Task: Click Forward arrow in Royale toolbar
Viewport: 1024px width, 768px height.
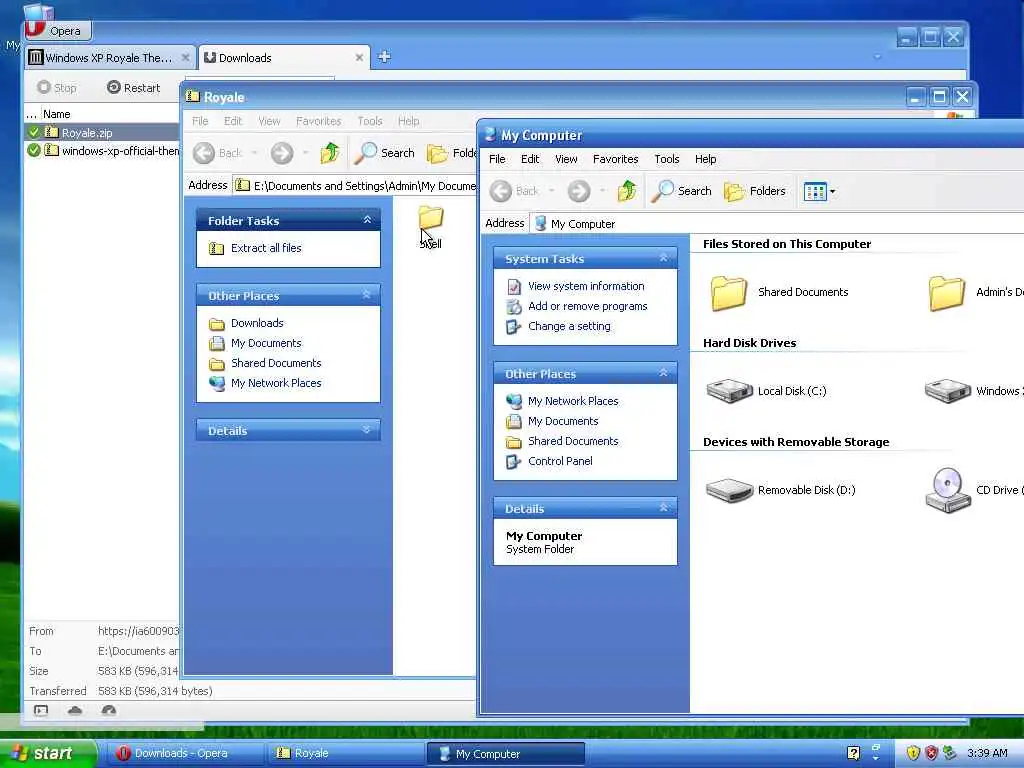Action: pyautogui.click(x=282, y=153)
